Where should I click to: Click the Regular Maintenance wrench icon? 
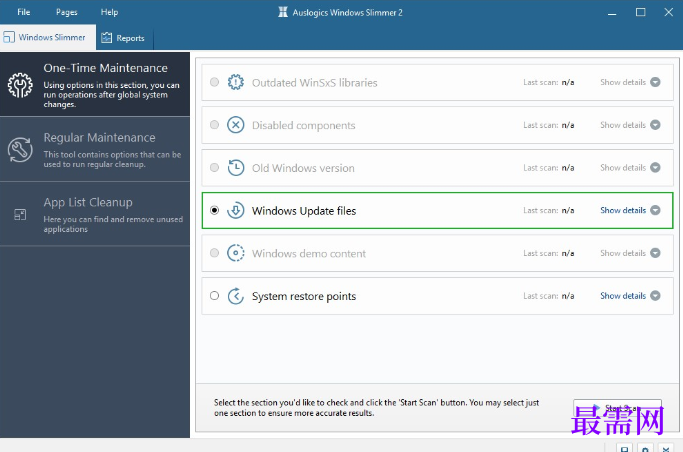pos(20,150)
